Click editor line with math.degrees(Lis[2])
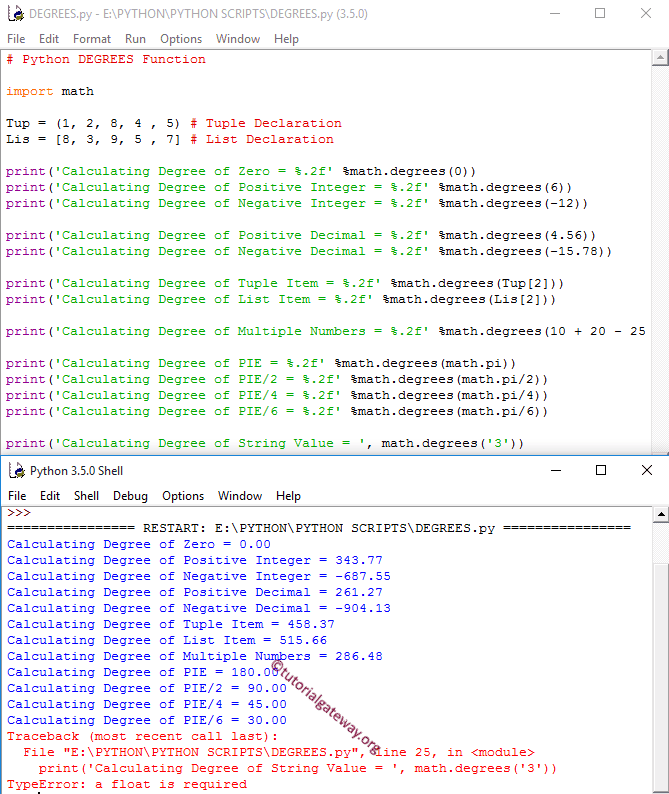The image size is (669, 794). pos(281,300)
